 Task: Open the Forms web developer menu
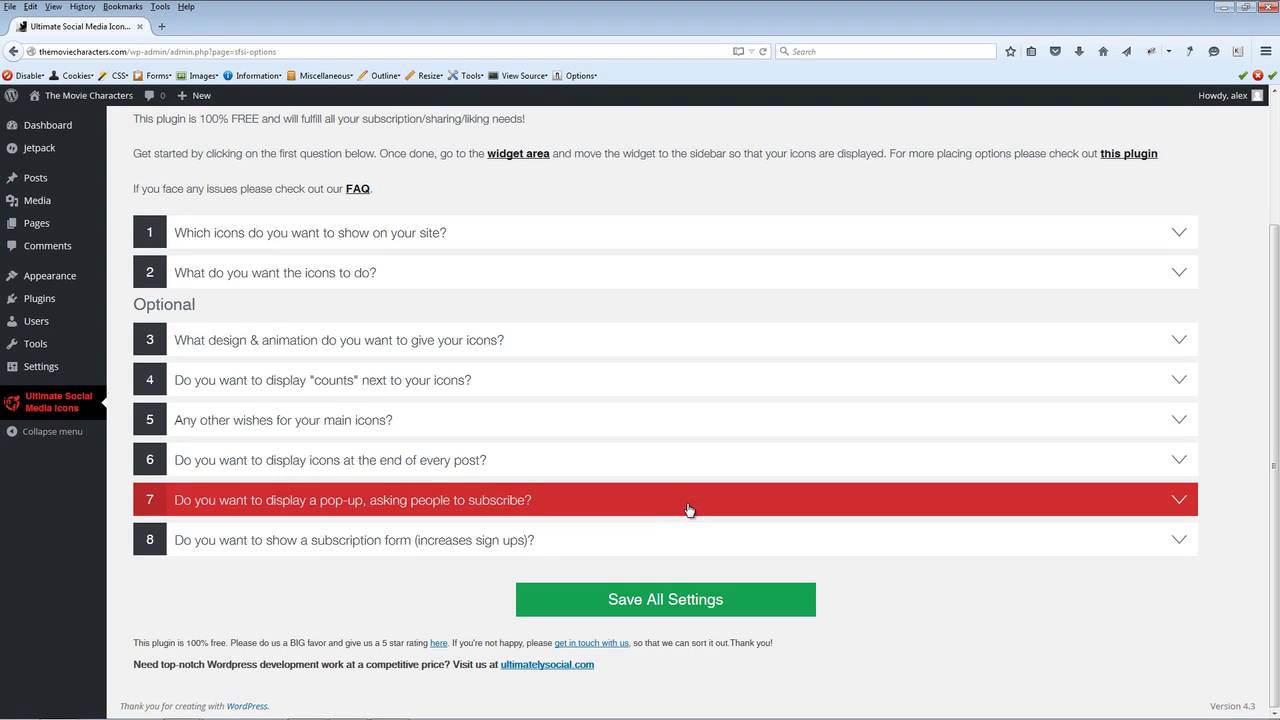pos(153,75)
